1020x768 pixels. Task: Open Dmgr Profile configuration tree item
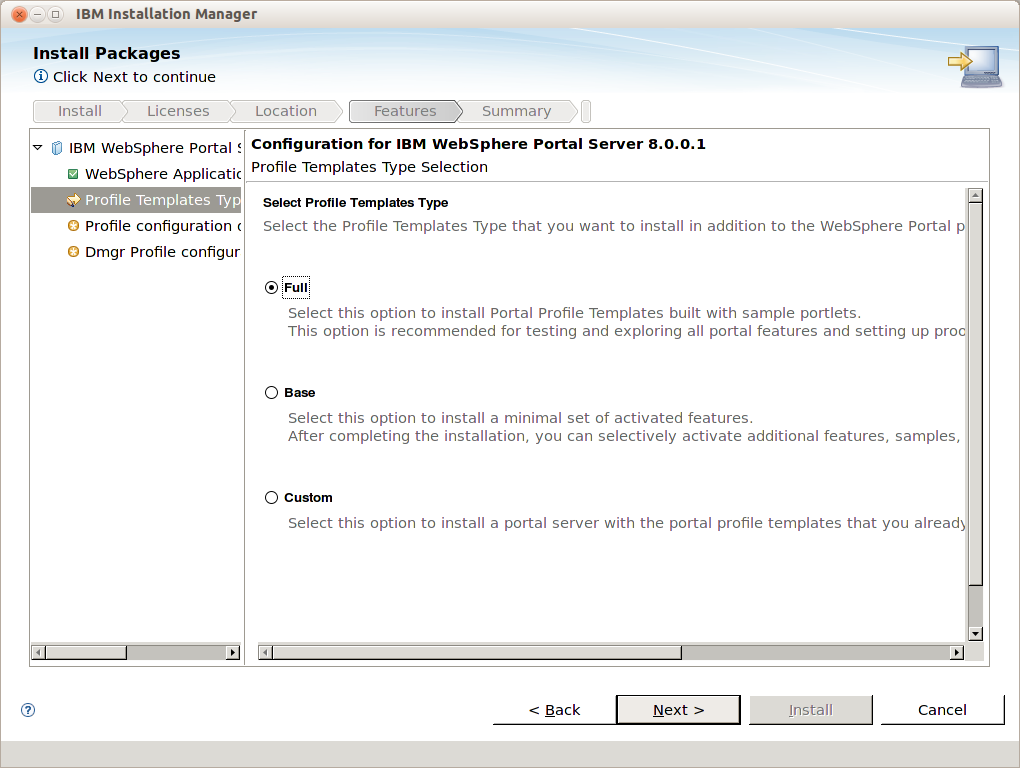(x=162, y=252)
